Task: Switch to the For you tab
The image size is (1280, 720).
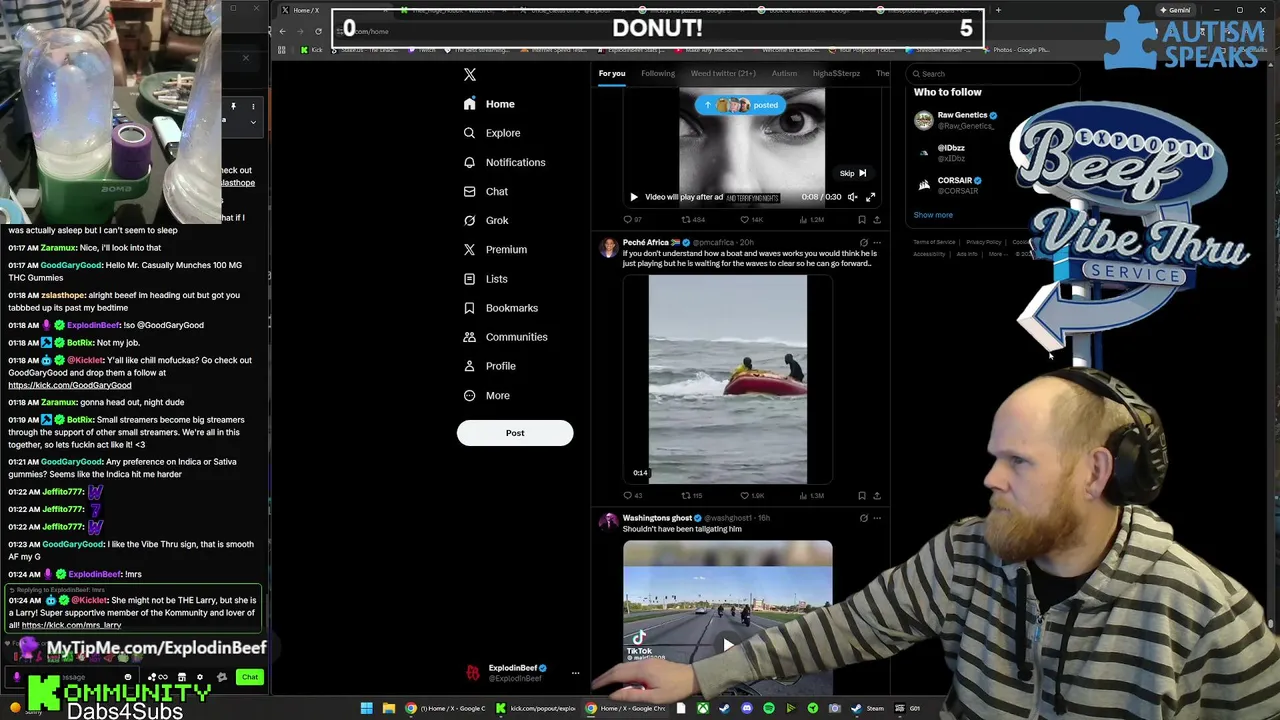Action: tap(612, 73)
